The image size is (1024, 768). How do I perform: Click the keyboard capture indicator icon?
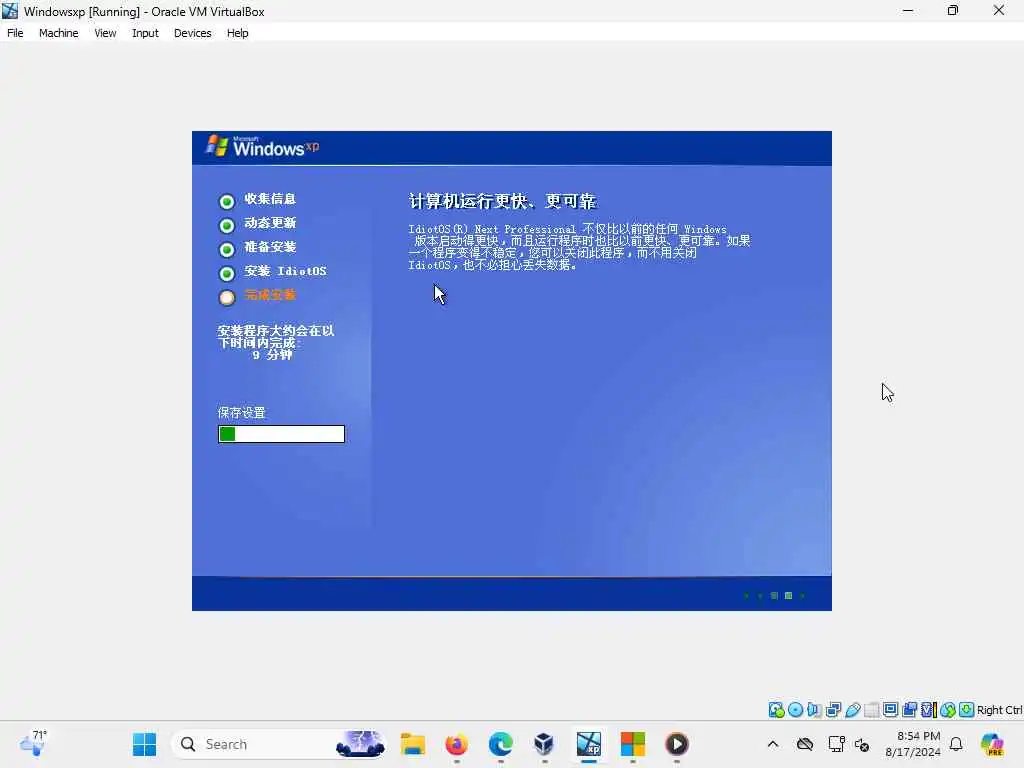[967, 710]
